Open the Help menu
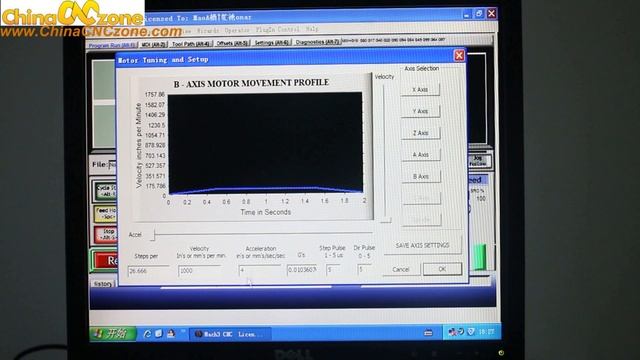 coord(312,29)
